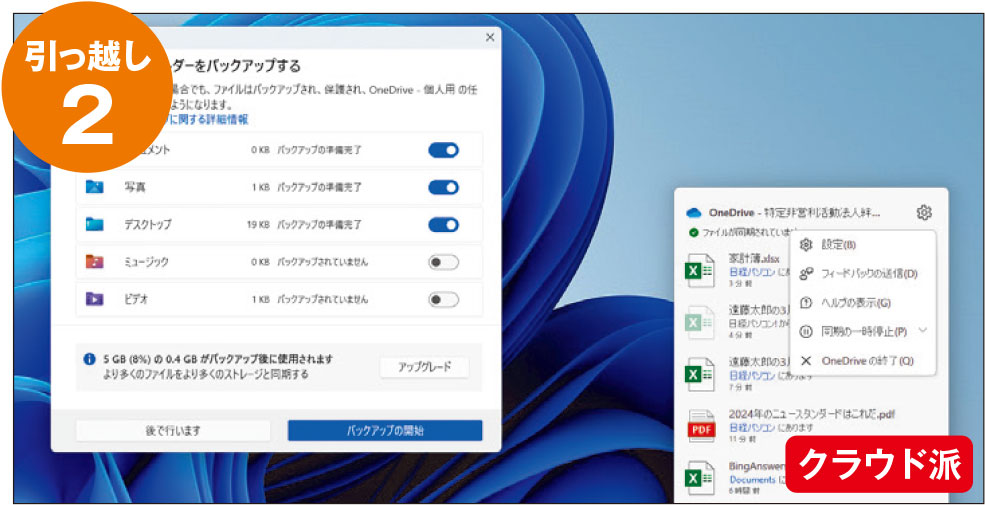Click the 後で行います button

pos(173,431)
